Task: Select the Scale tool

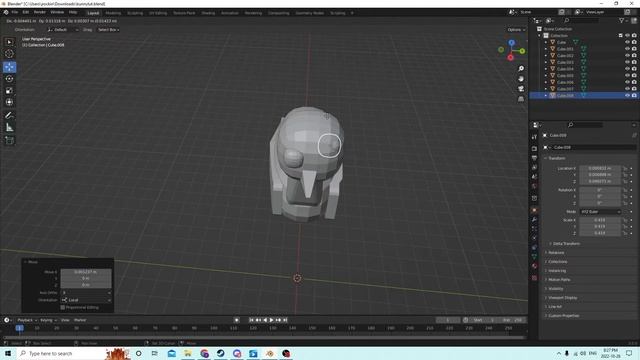Action: [x=9, y=91]
